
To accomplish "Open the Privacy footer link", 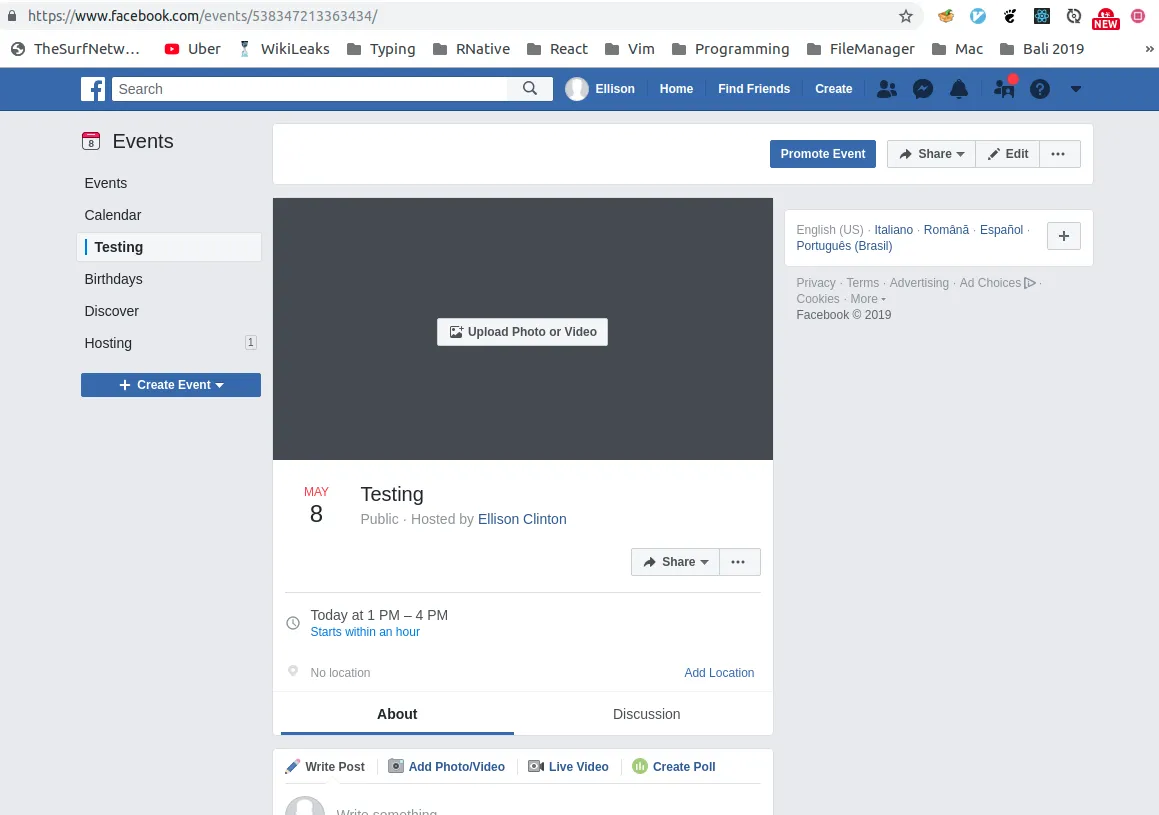I will pos(815,283).
